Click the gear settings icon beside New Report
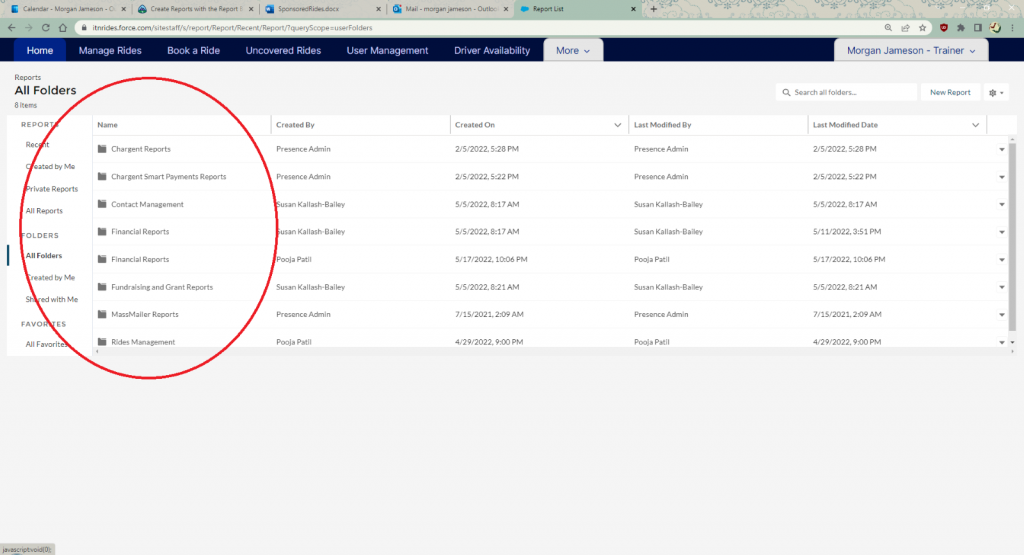This screenshot has width=1024, height=555. pos(996,92)
